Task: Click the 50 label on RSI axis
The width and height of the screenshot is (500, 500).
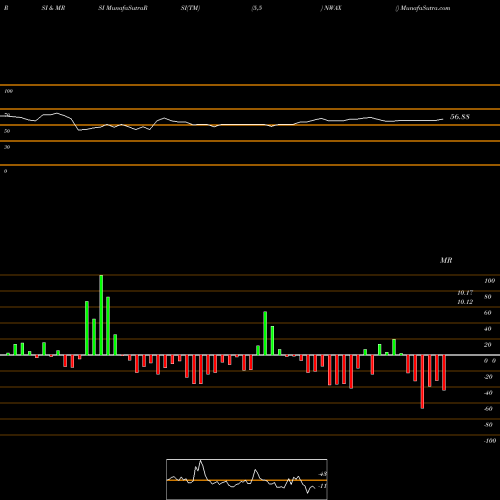Action: point(7,131)
